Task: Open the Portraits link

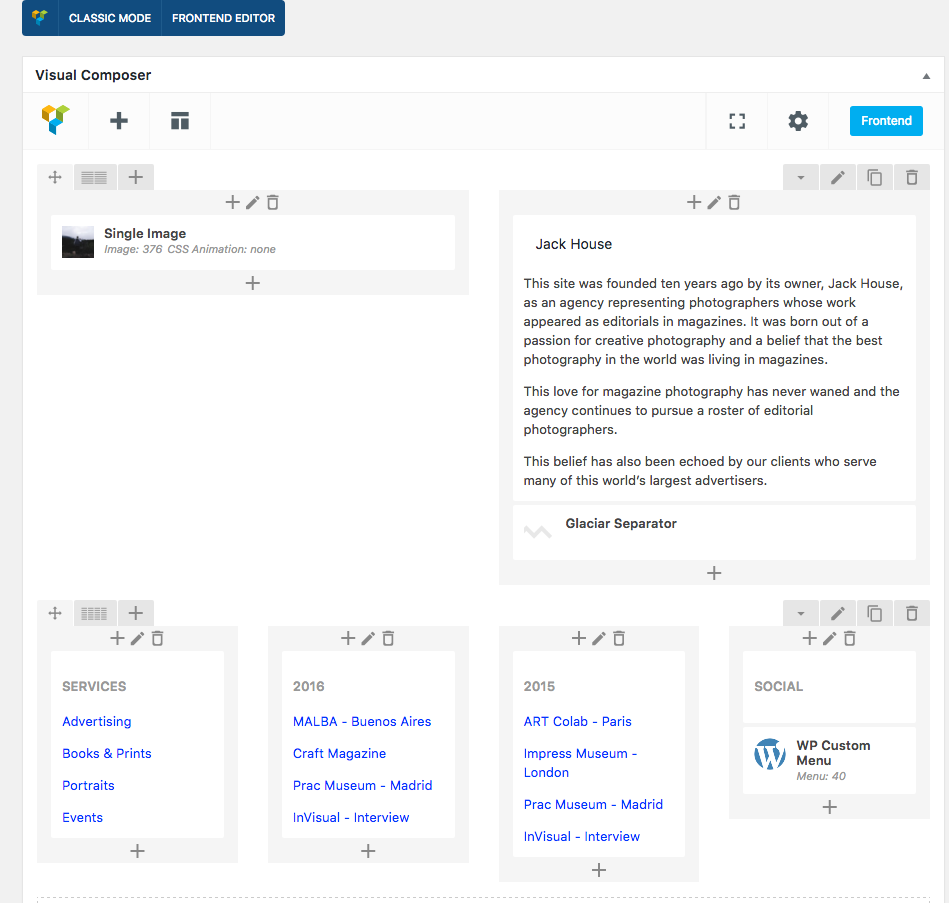Action: pos(88,786)
